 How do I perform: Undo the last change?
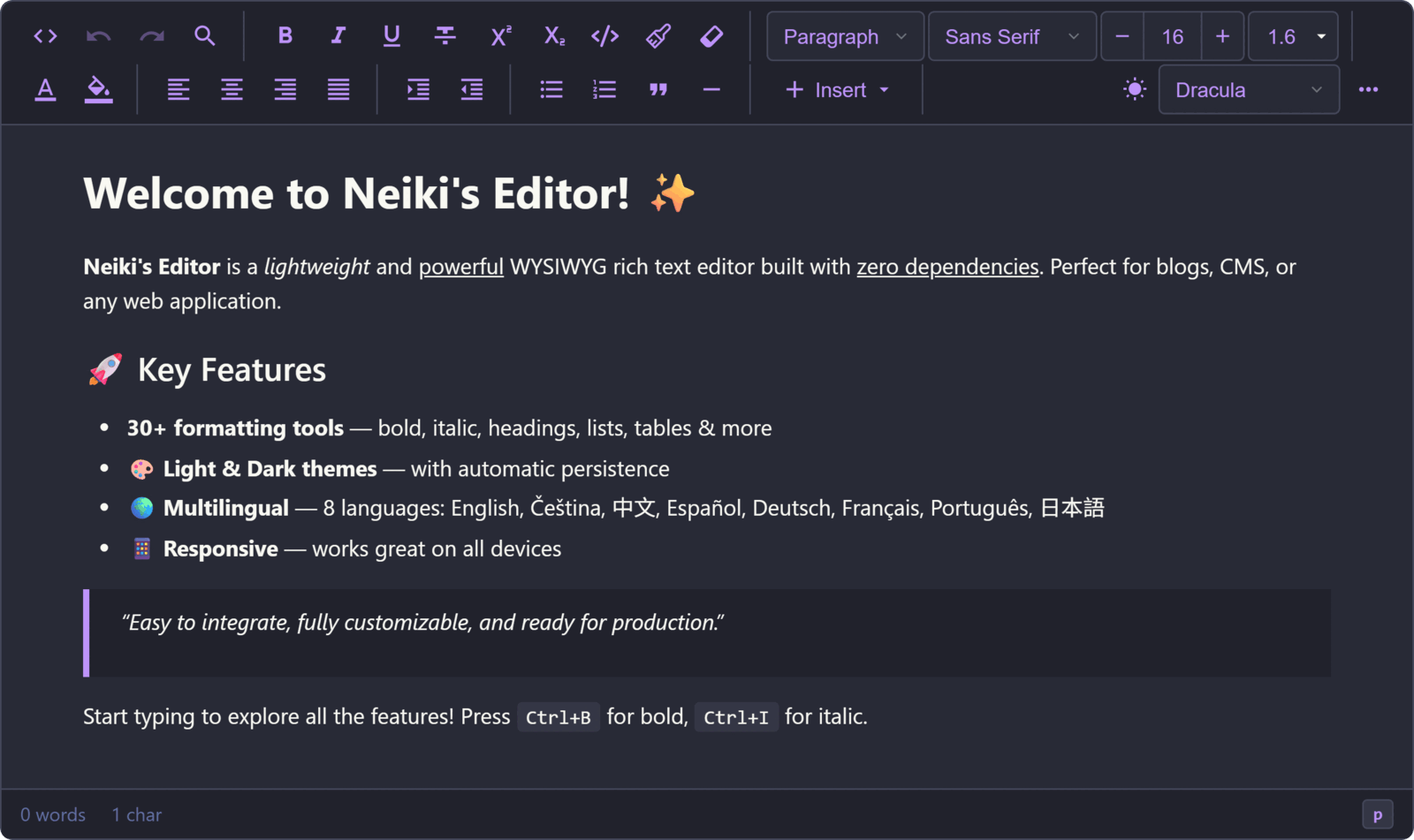coord(98,36)
